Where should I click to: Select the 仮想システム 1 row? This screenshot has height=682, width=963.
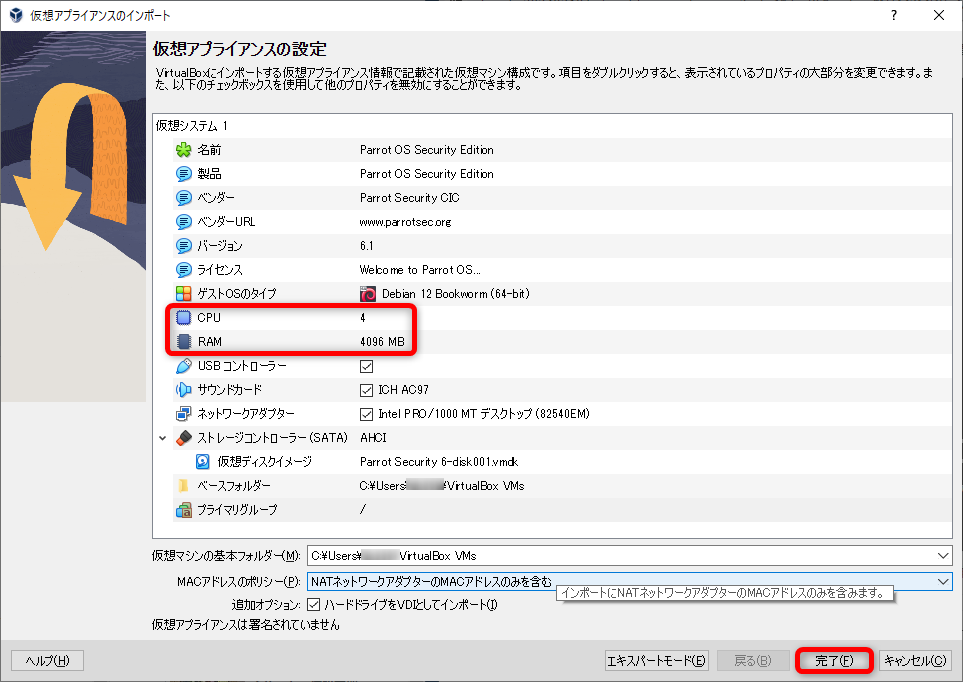pyautogui.click(x=552, y=126)
